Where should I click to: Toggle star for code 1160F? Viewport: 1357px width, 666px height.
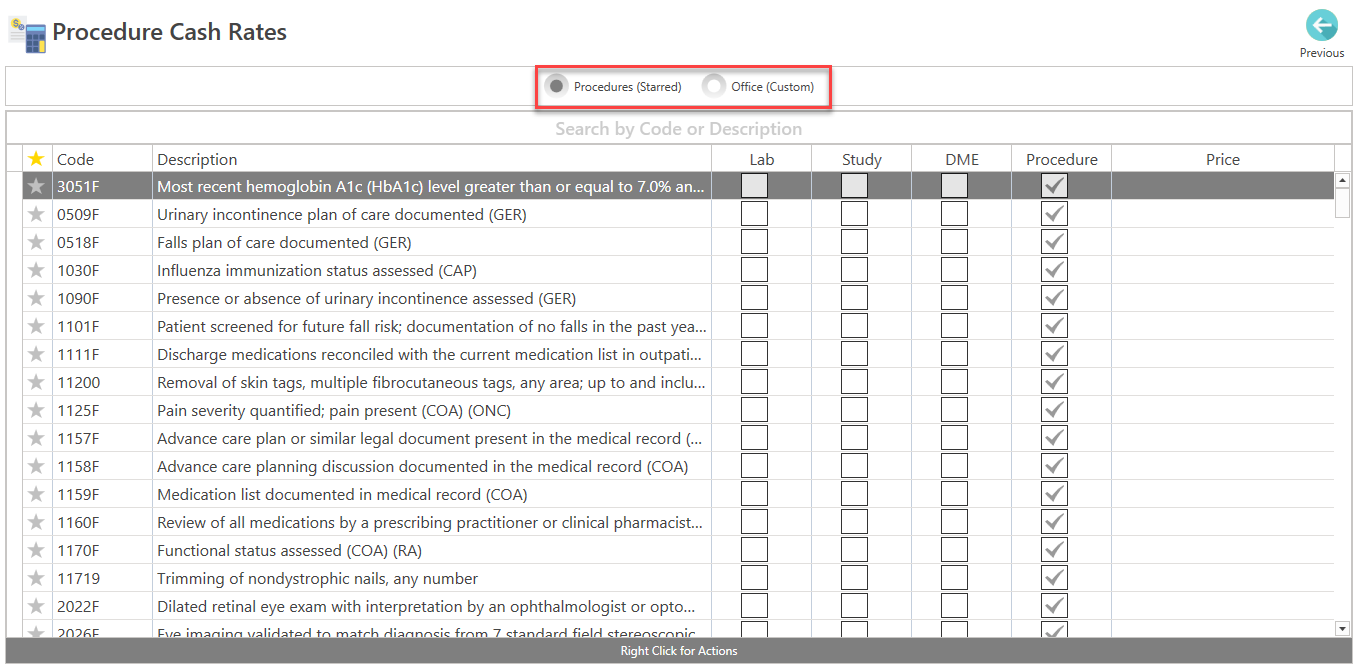click(x=37, y=522)
